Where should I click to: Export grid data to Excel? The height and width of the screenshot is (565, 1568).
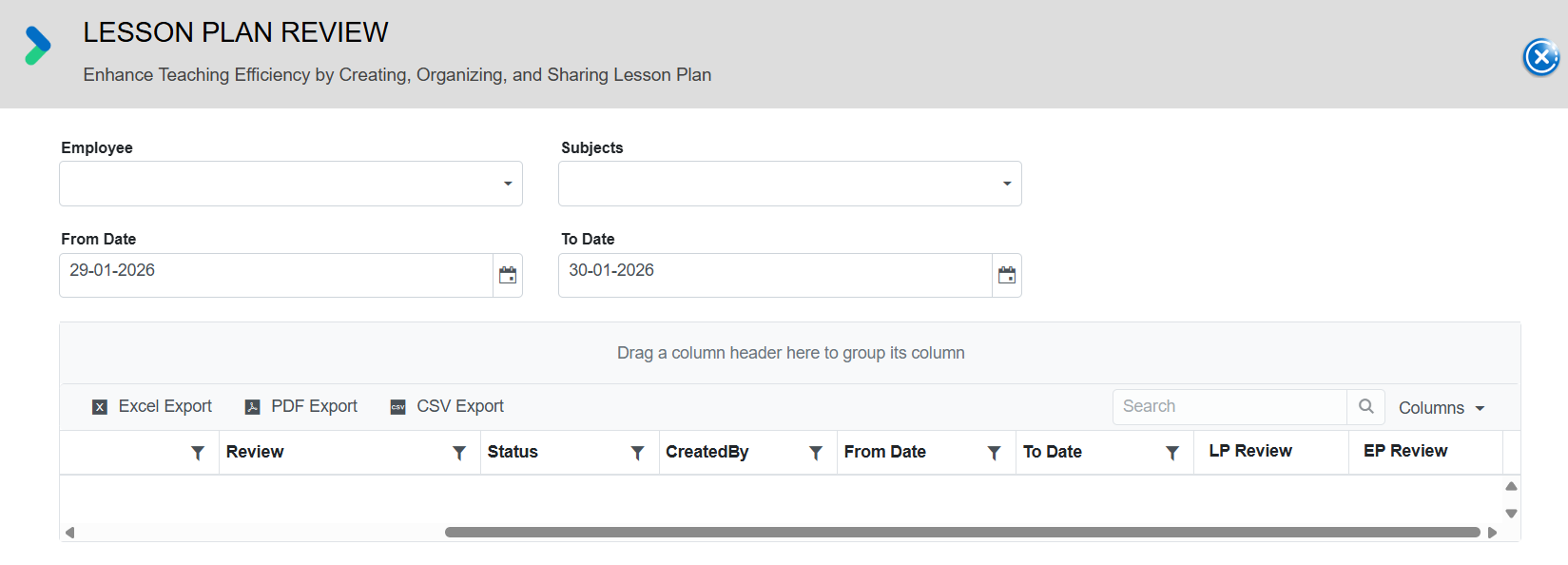point(152,406)
